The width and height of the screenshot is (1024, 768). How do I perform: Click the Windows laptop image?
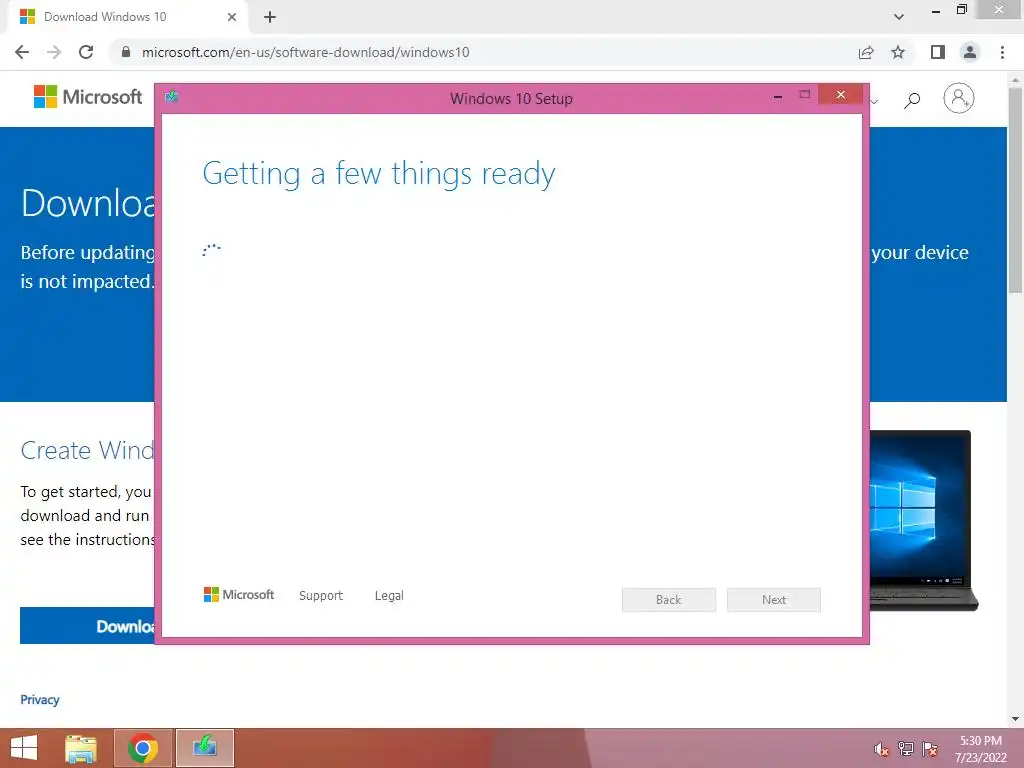(x=923, y=520)
